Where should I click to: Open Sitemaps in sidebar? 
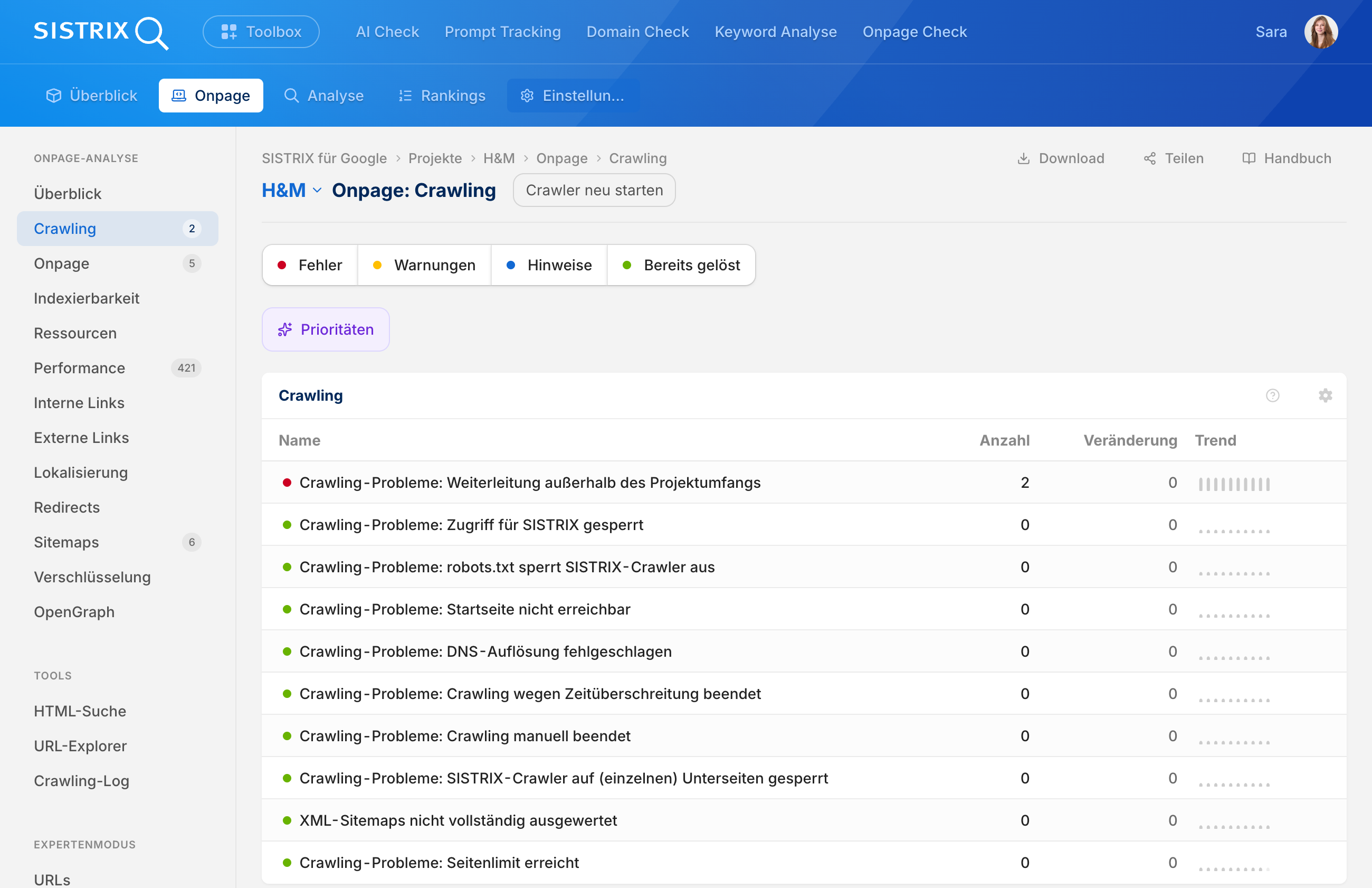pyautogui.click(x=118, y=543)
